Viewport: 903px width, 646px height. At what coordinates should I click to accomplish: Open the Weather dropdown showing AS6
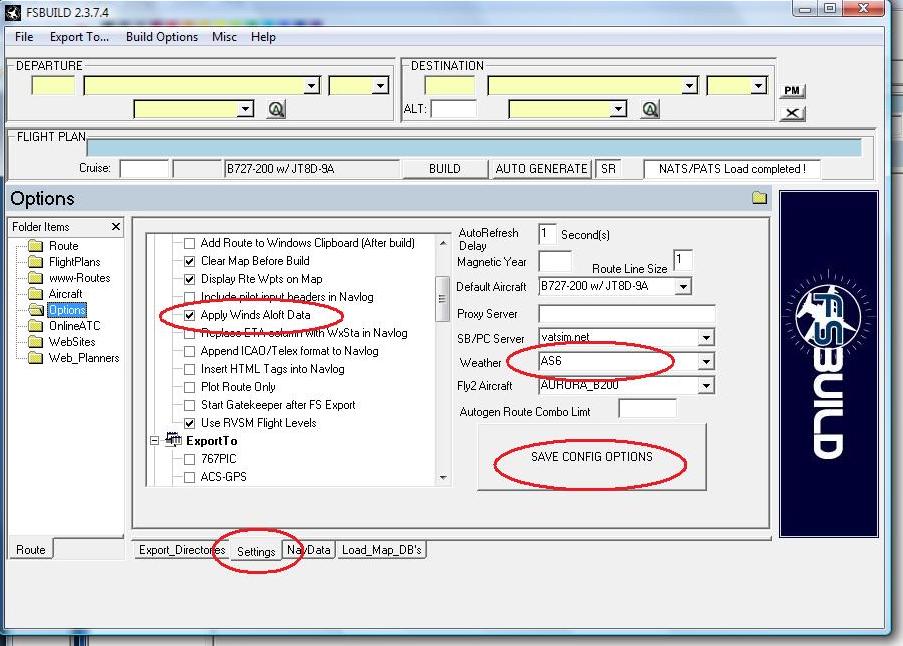point(705,362)
